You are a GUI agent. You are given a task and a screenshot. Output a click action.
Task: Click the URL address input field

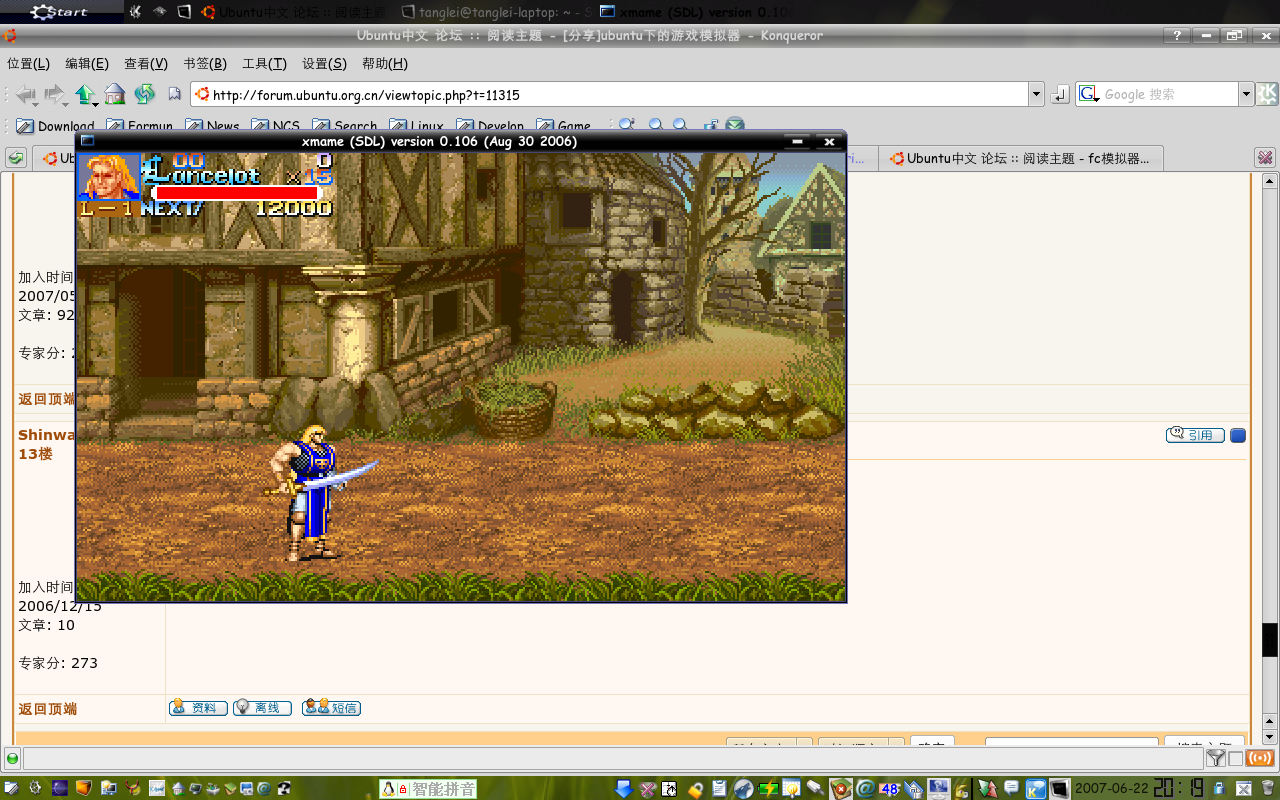[610, 95]
